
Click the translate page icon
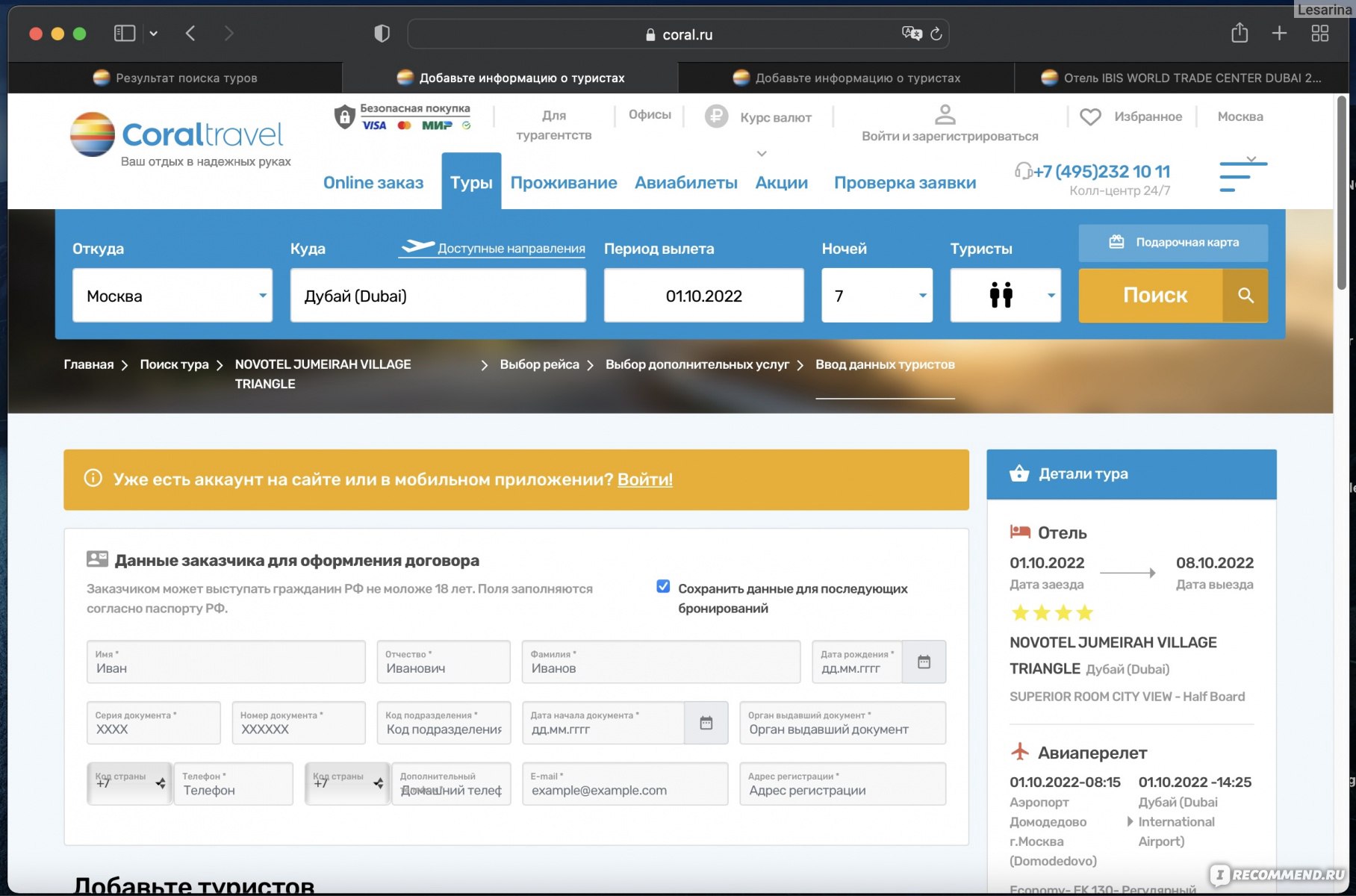point(911,34)
